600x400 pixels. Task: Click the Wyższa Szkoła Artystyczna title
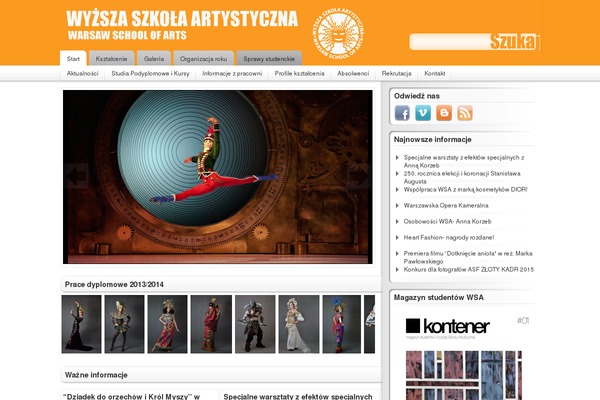(182, 18)
